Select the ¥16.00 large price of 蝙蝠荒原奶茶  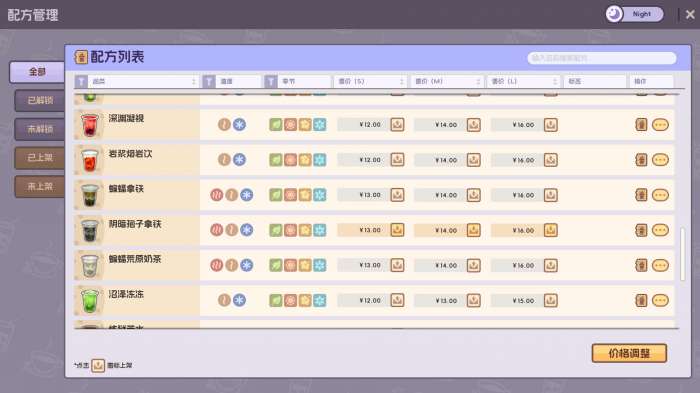coord(523,265)
